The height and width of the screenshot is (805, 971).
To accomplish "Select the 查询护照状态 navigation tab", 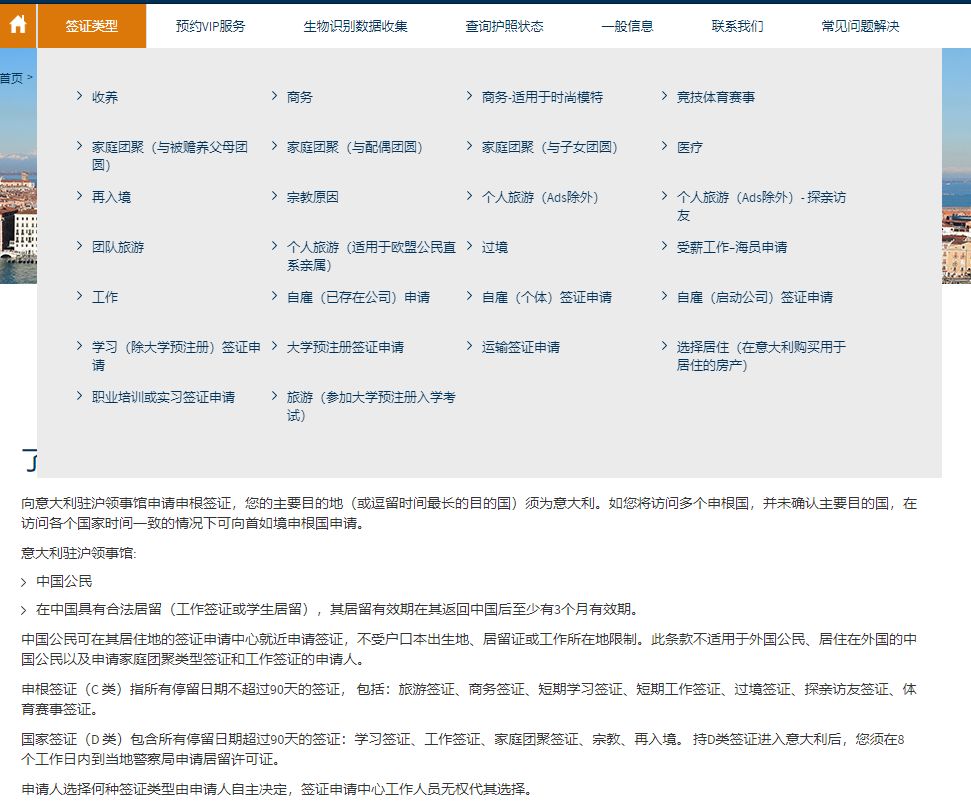I will [506, 26].
